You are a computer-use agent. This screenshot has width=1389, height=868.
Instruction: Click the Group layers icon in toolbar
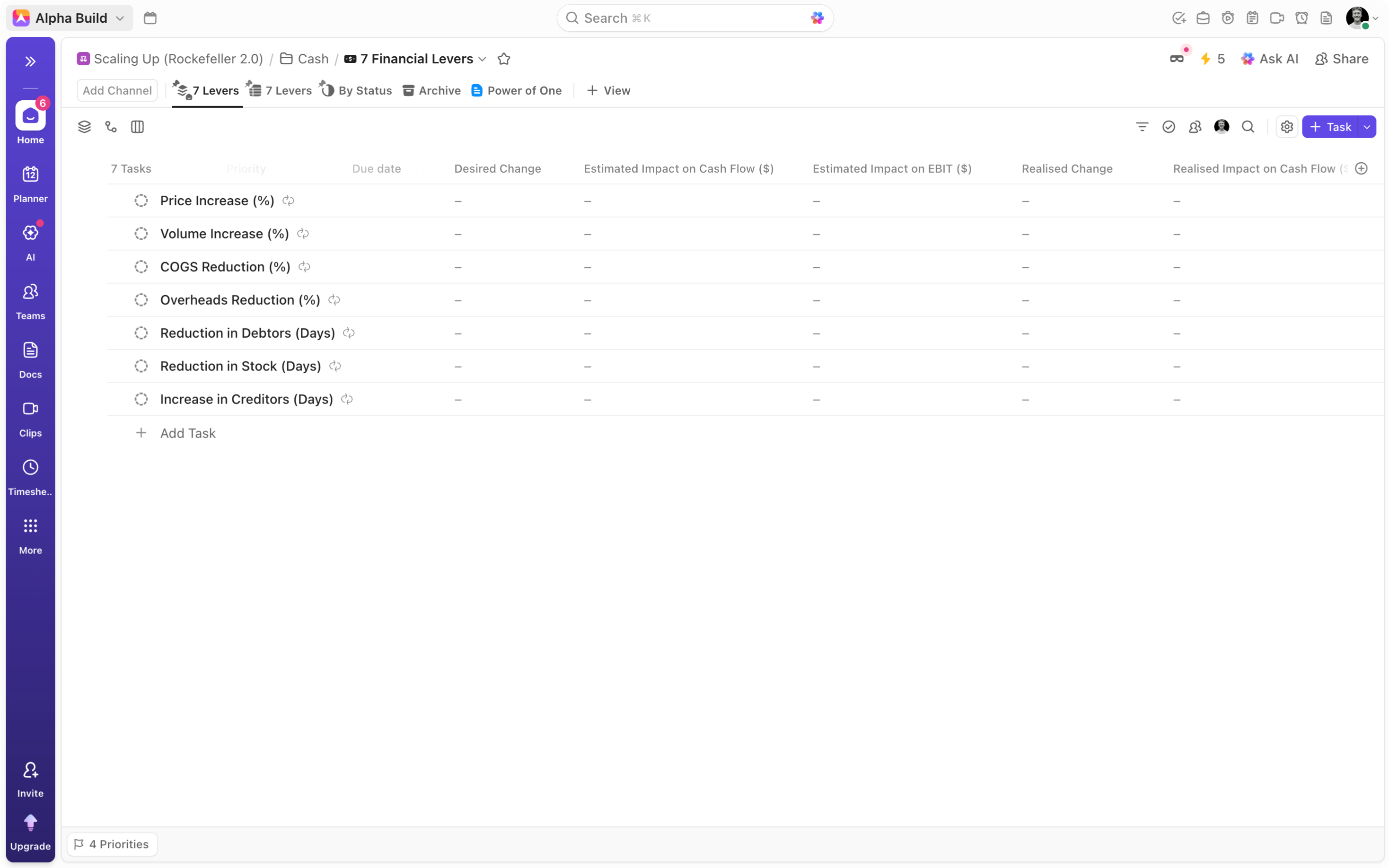(x=84, y=127)
